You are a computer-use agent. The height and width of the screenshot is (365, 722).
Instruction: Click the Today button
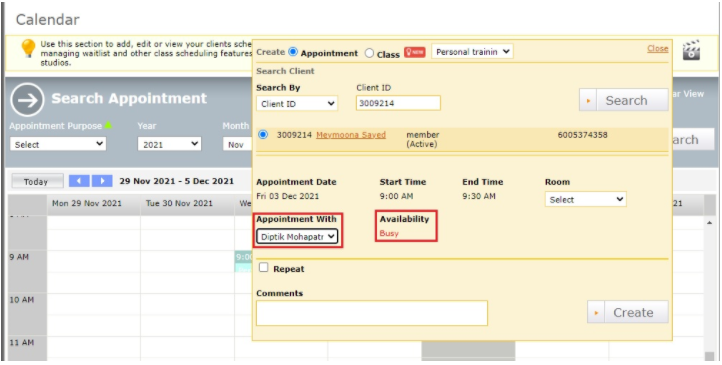(x=36, y=181)
